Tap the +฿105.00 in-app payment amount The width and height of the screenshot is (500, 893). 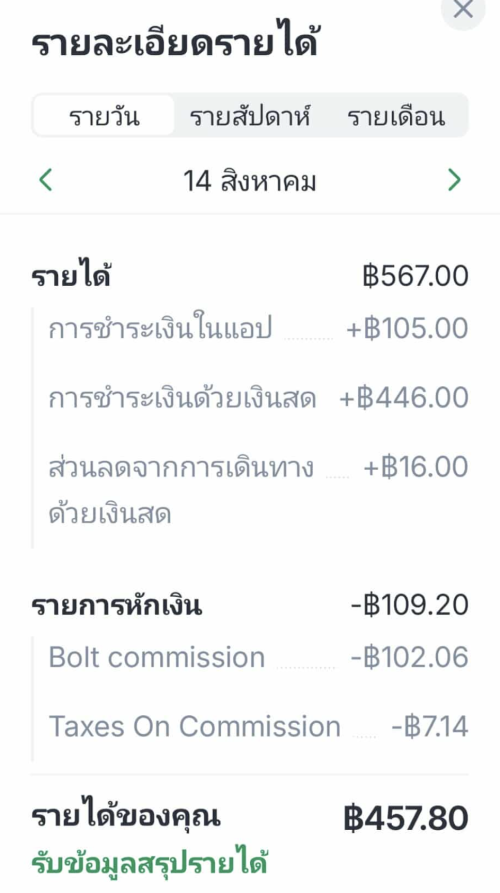click(x=407, y=329)
